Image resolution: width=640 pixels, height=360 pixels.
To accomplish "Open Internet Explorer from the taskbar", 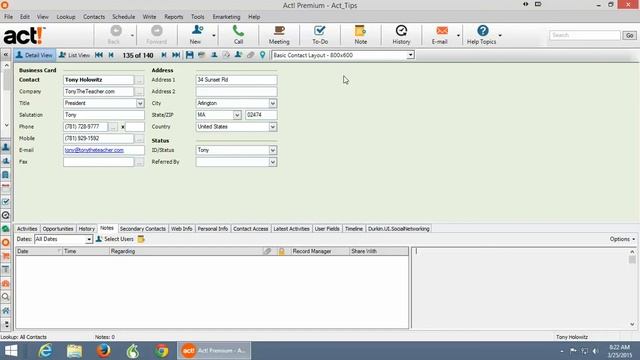I will [45, 351].
